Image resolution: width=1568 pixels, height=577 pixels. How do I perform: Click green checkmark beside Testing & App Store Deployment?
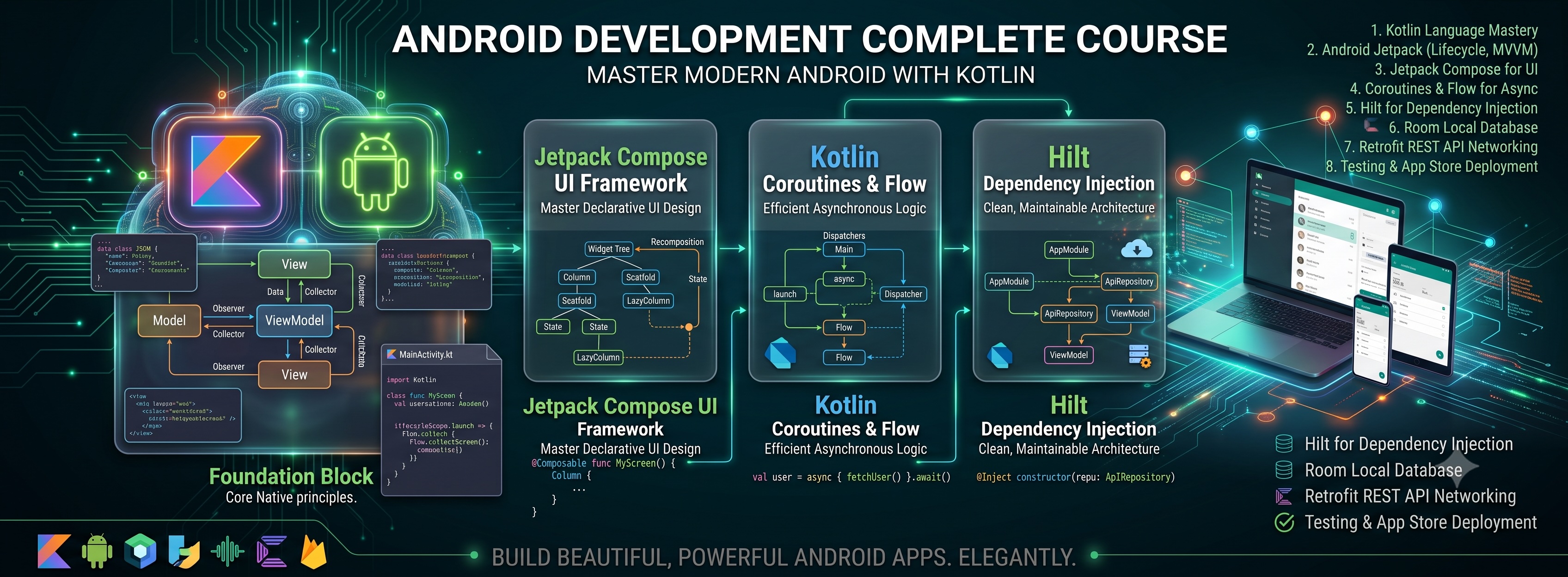1284,522
